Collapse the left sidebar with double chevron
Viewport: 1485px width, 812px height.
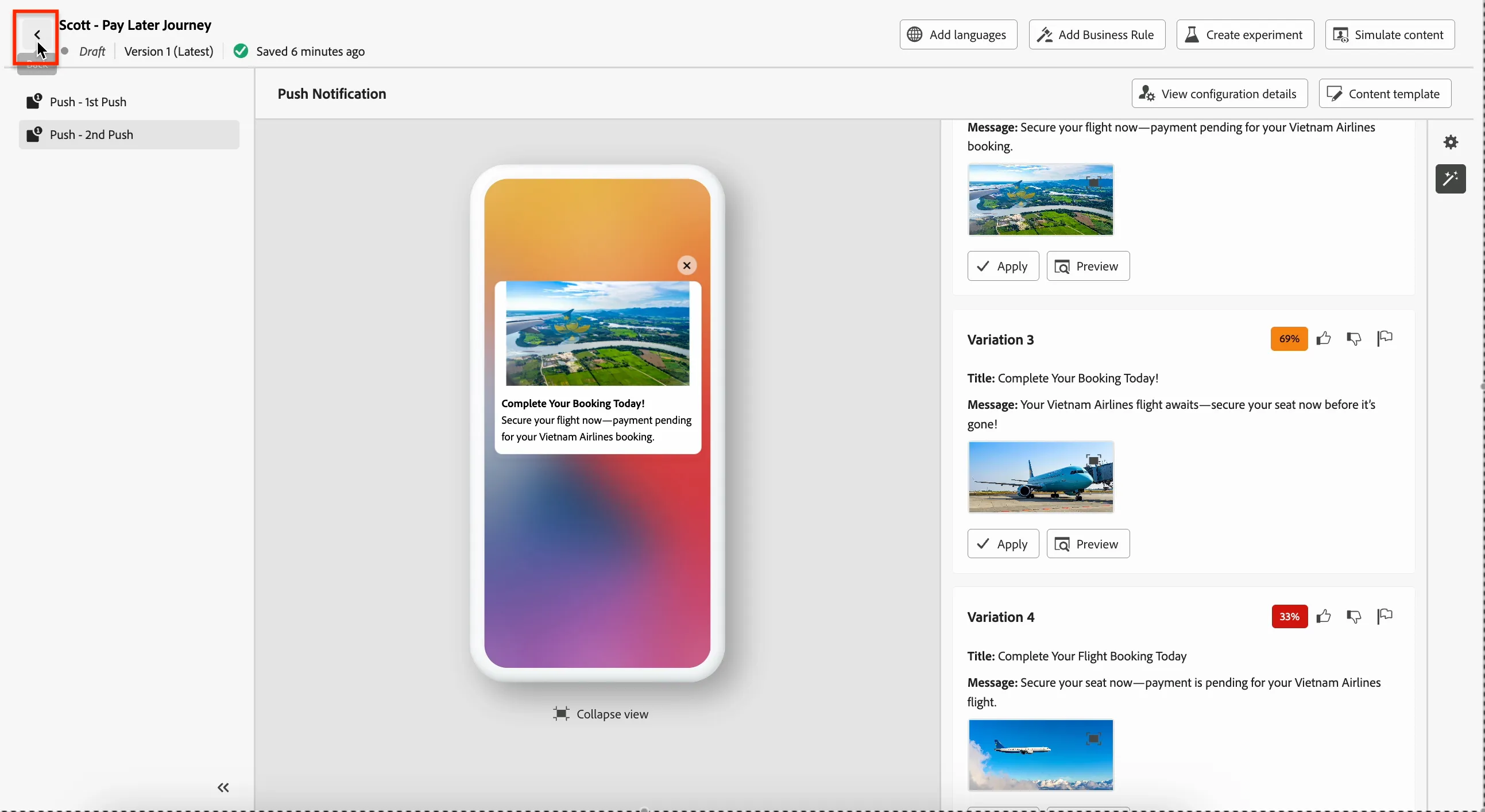(x=223, y=787)
